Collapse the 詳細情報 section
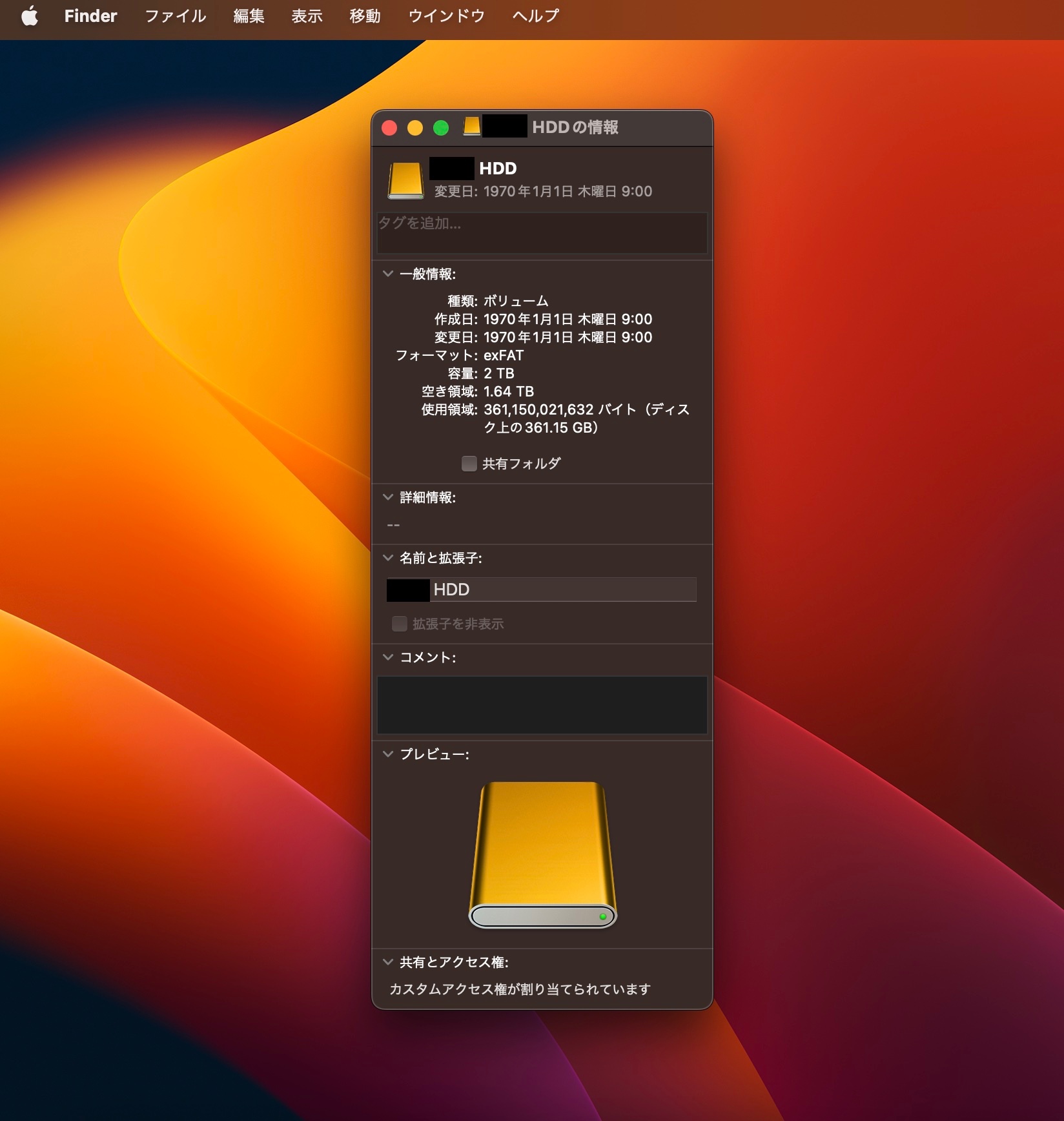This screenshot has width=1064, height=1121. click(388, 497)
